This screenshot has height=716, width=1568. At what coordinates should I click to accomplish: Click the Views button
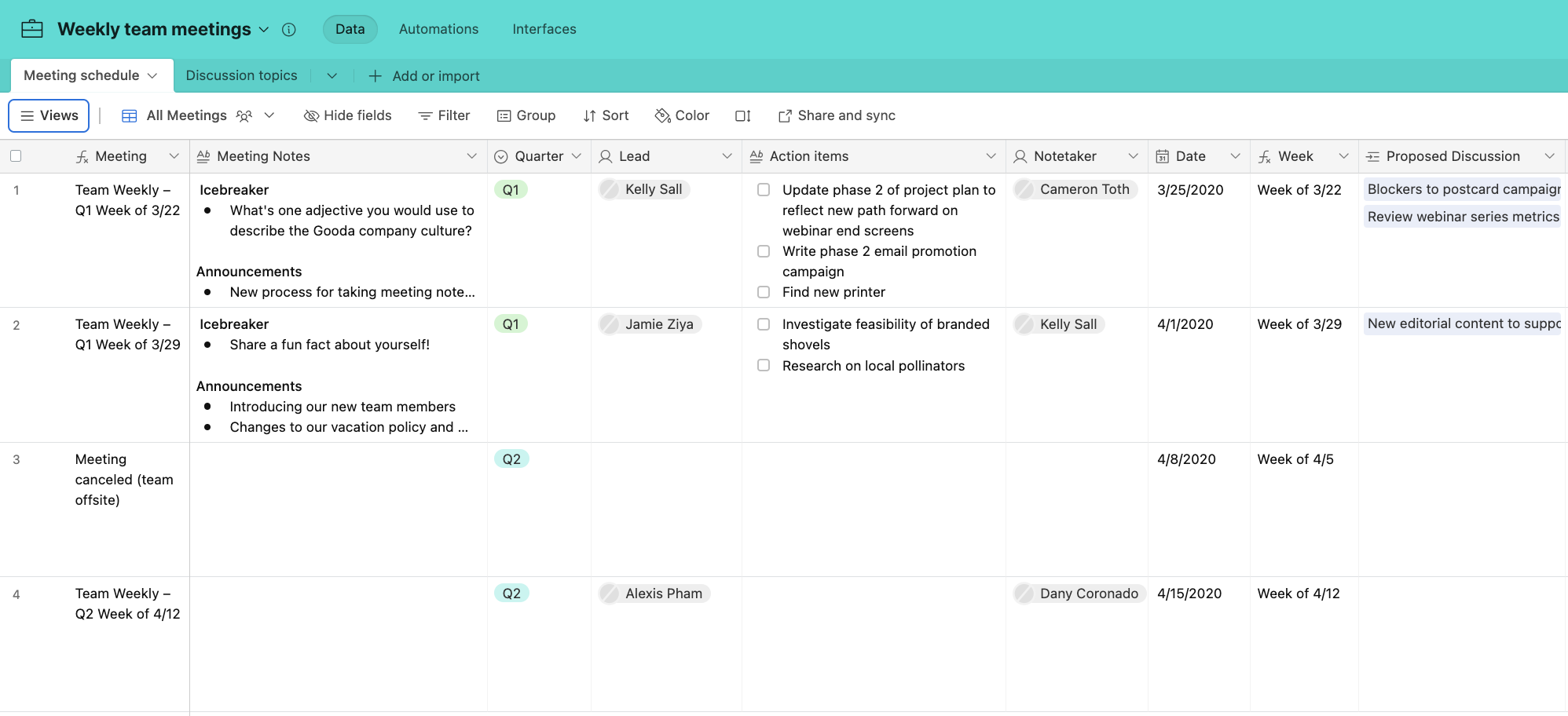49,115
